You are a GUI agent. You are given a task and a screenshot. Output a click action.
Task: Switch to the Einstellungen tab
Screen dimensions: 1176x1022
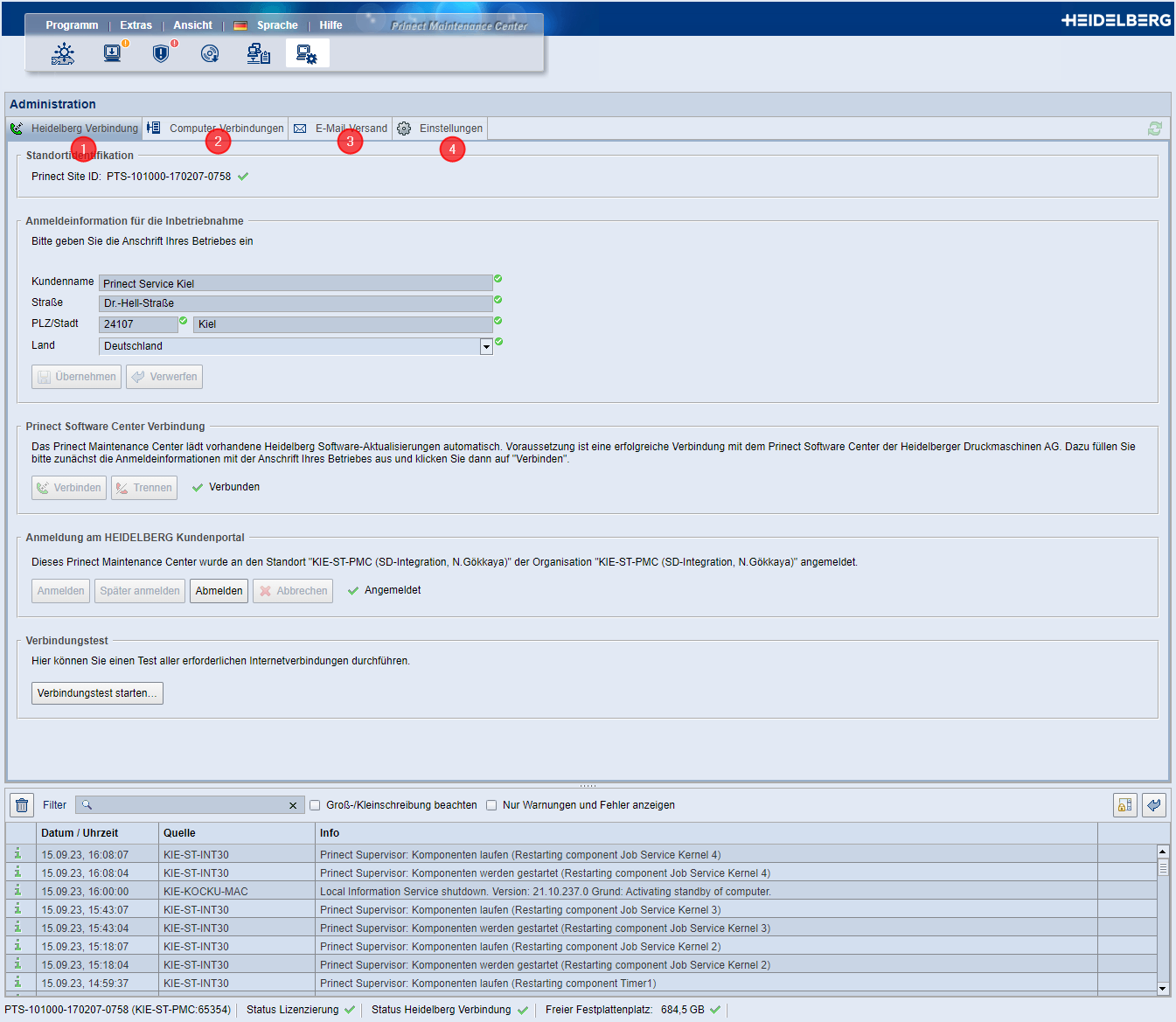(440, 129)
